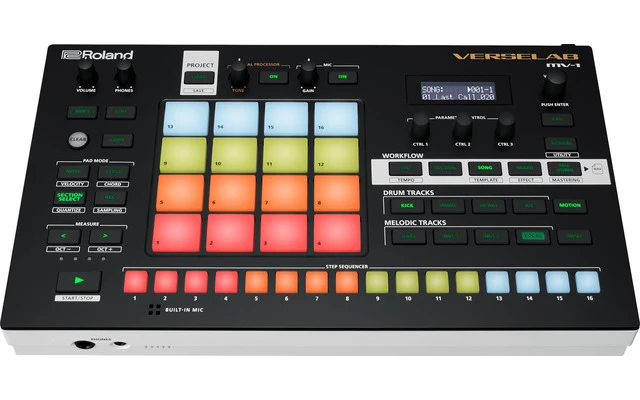The height and width of the screenshot is (400, 640).
Task: Click the Roland logo
Action: point(97,55)
